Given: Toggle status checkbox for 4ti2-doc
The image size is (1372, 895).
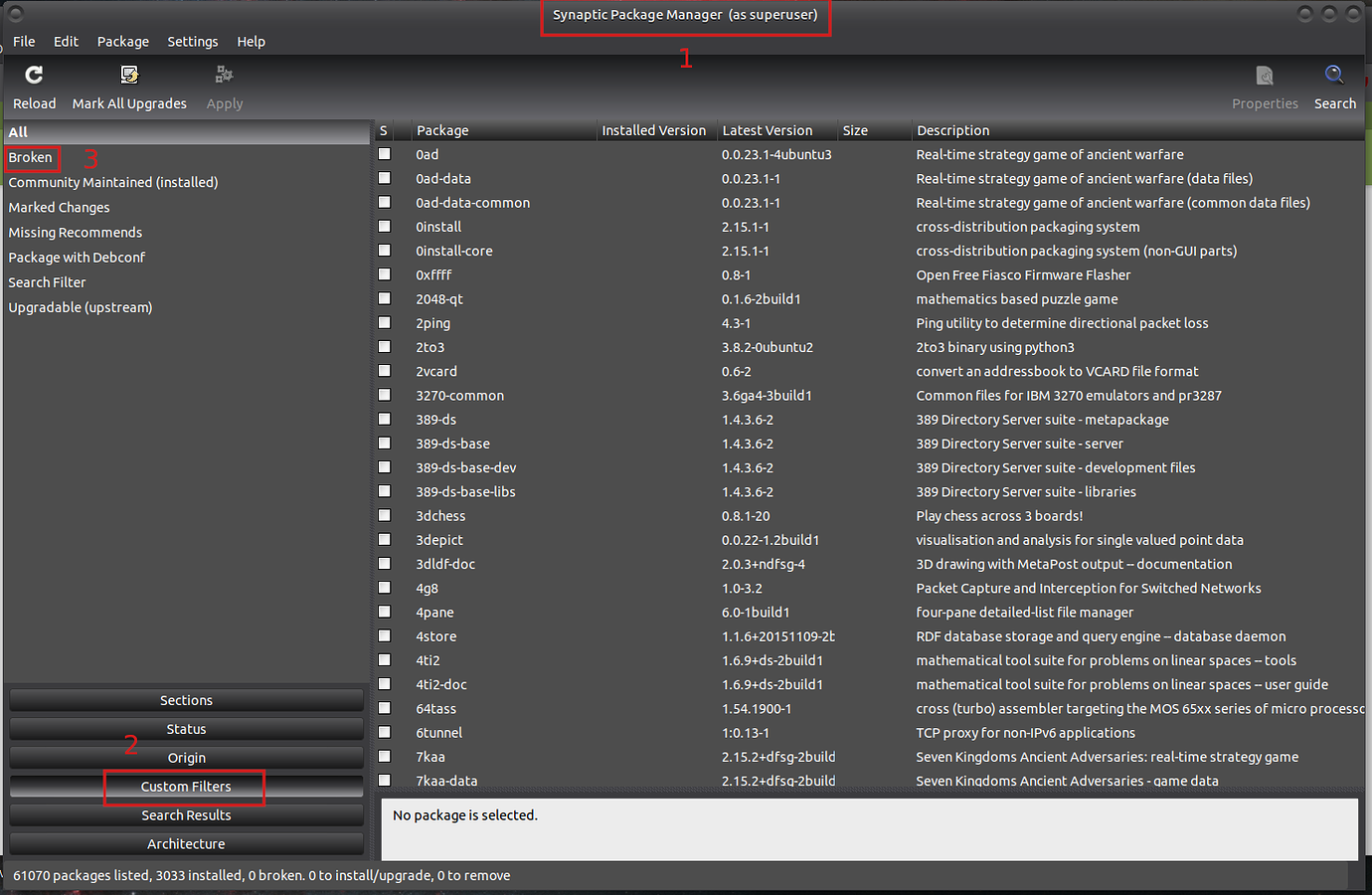Looking at the screenshot, I should click(385, 684).
